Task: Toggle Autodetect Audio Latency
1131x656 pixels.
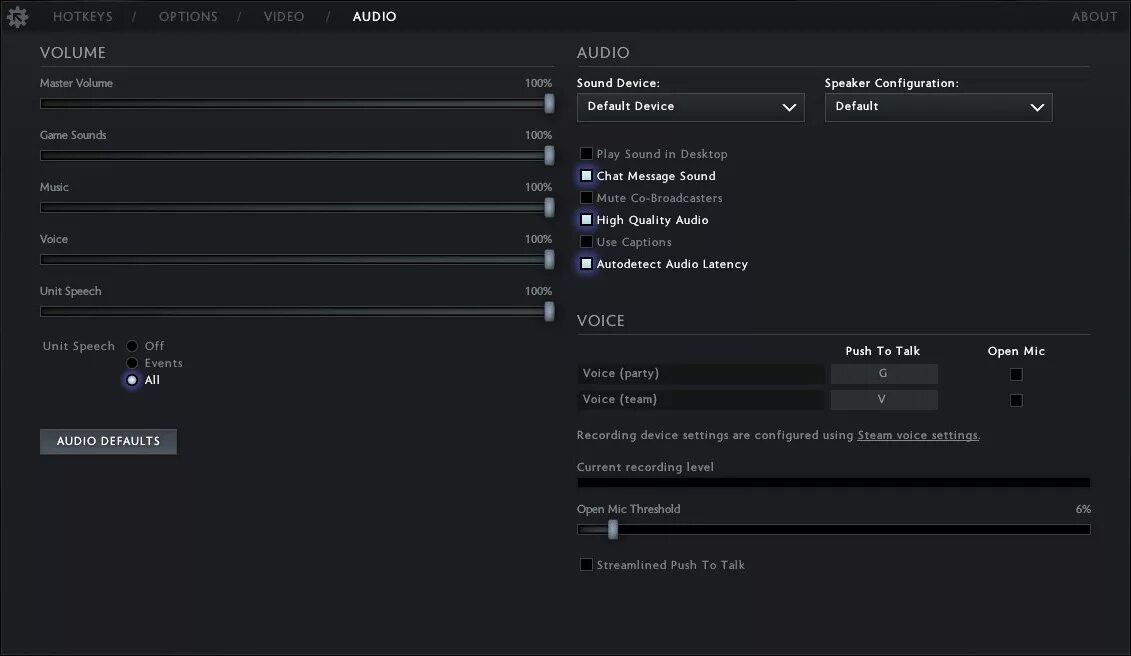Action: 587,264
